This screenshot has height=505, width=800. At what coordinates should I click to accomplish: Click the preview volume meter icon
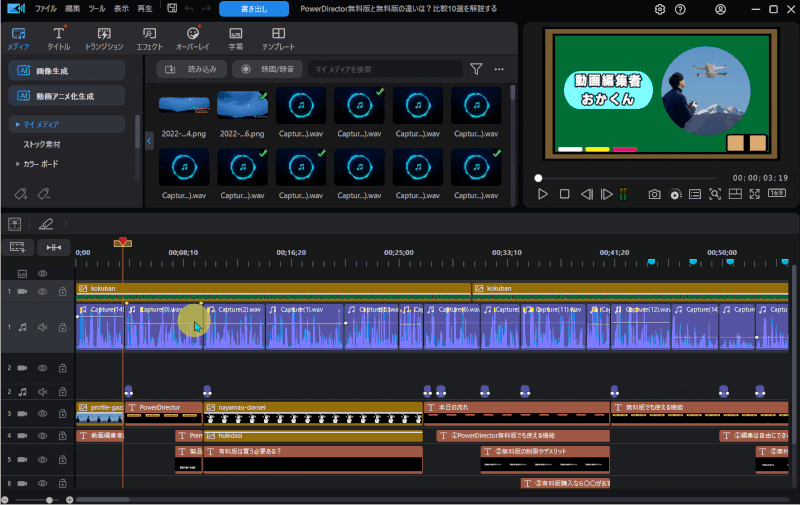pyautogui.click(x=623, y=194)
